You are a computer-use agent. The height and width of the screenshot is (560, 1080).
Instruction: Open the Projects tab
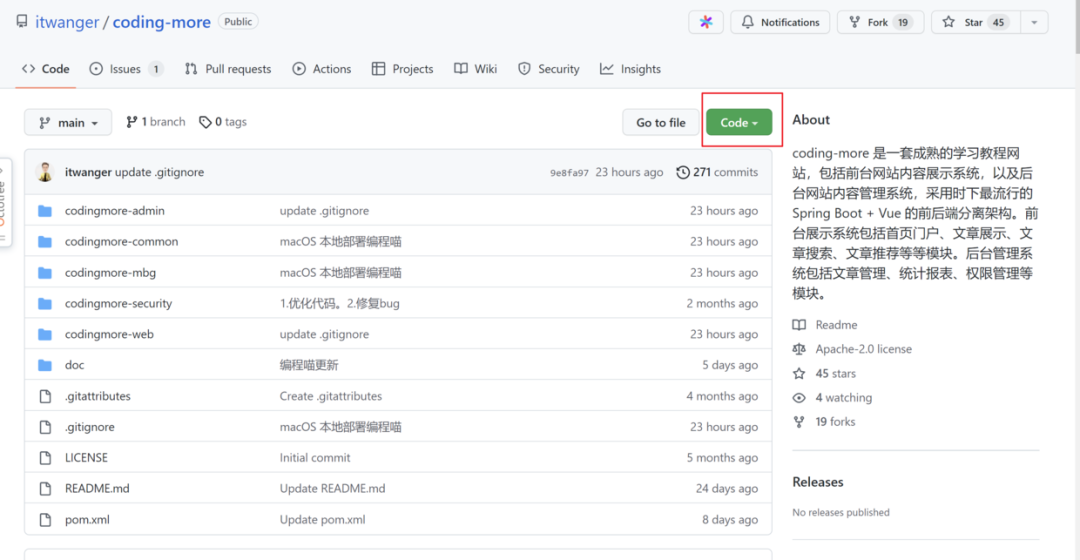402,69
